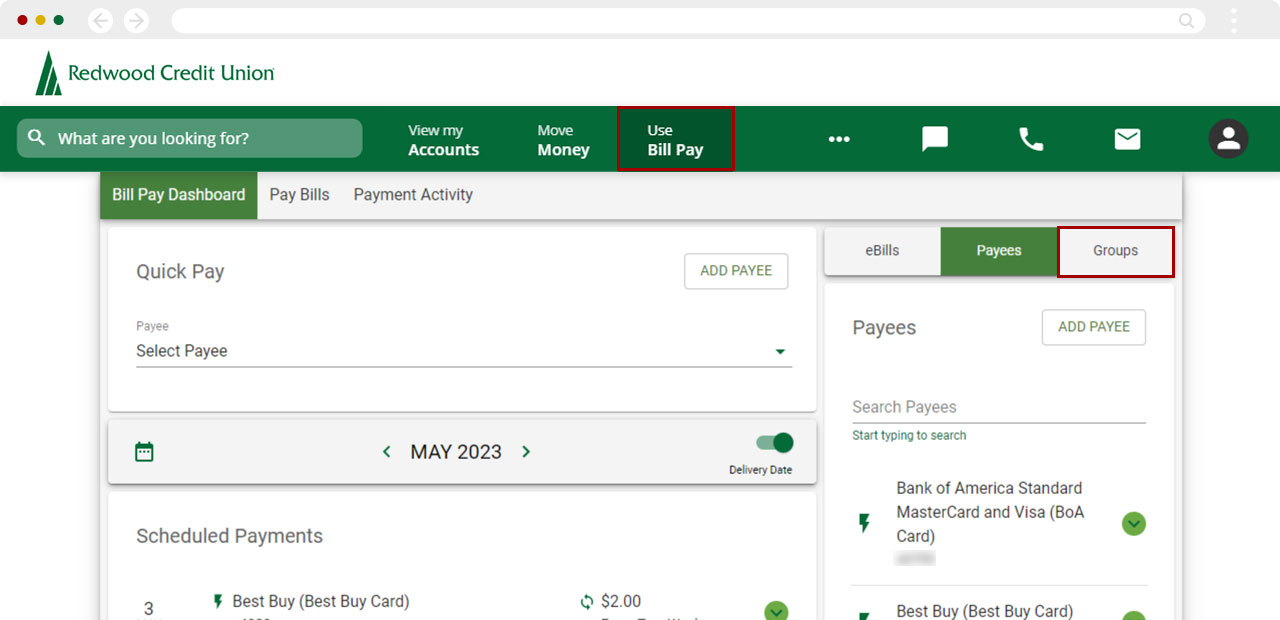Image resolution: width=1280 pixels, height=620 pixels.
Task: Toggle the Delivery Date switch
Action: pyautogui.click(x=774, y=443)
